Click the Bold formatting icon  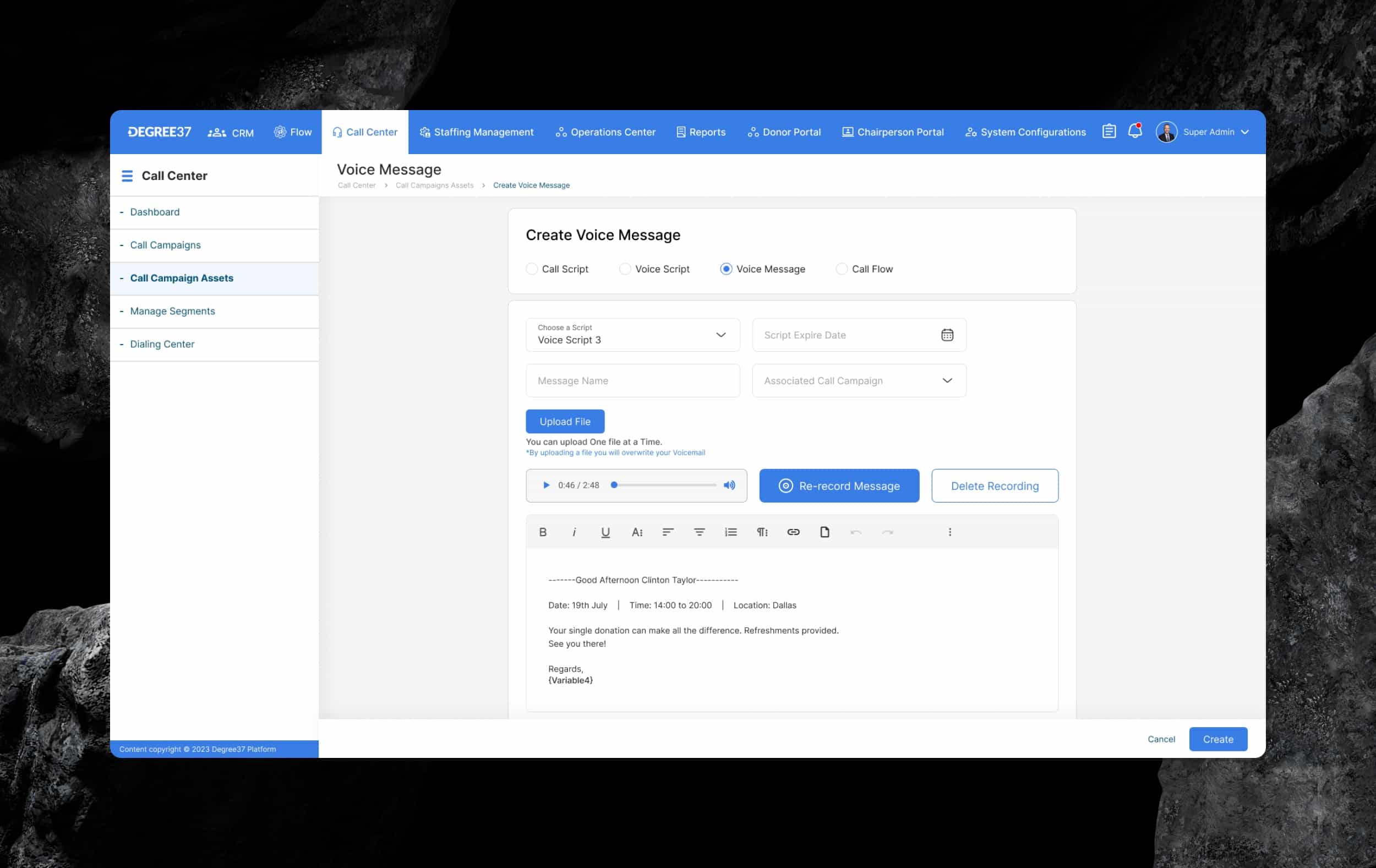(542, 532)
